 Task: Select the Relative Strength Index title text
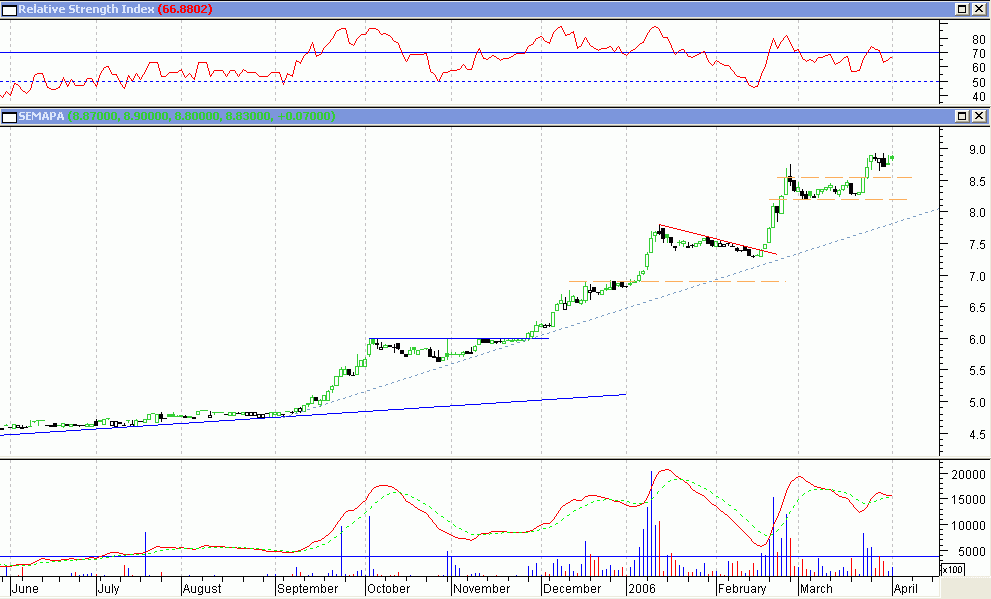[x=86, y=9]
